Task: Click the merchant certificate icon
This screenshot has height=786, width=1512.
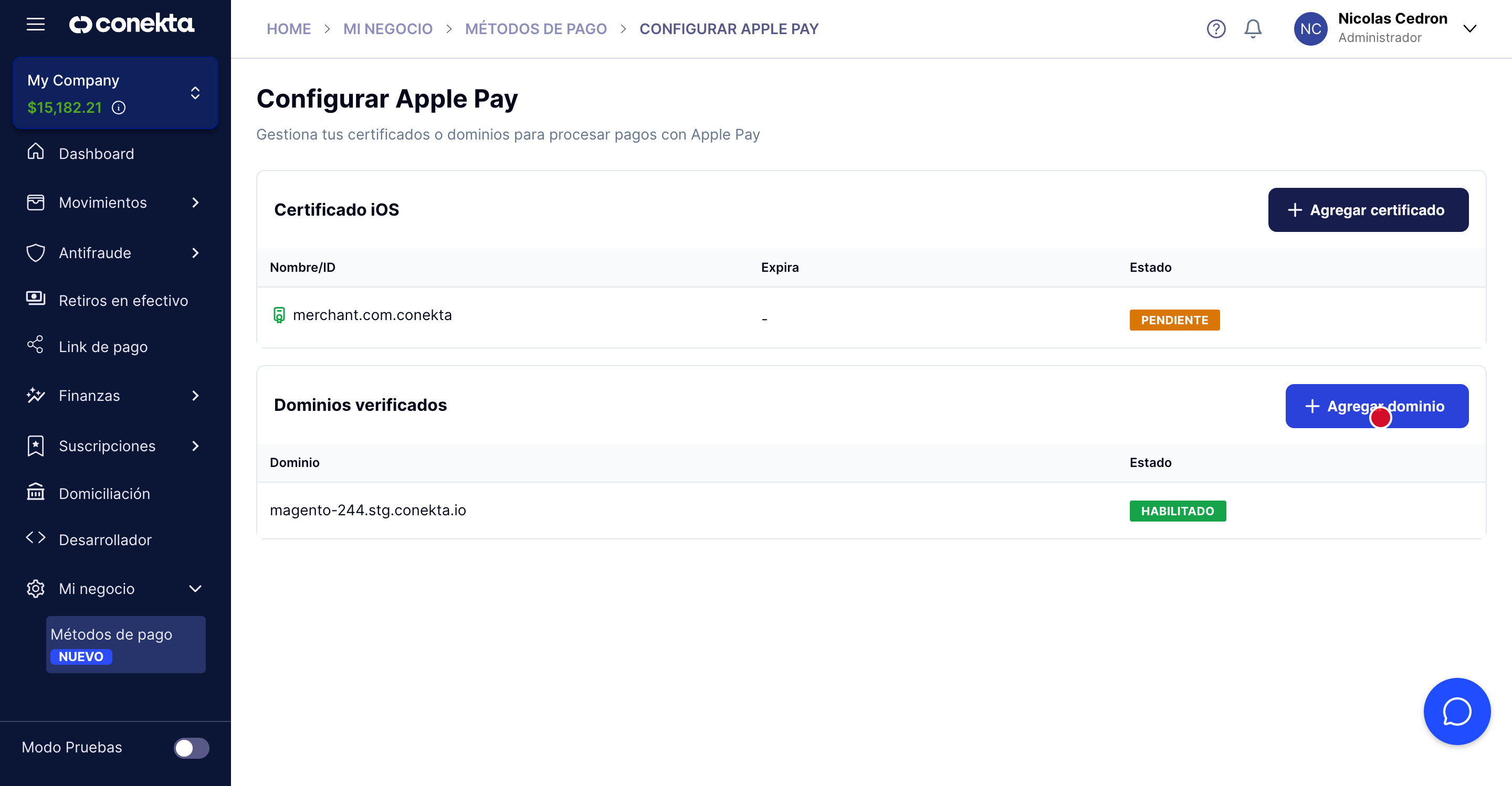Action: coord(279,315)
